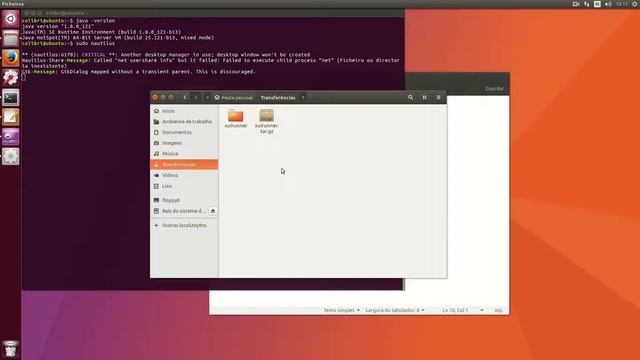Open the Texto simples dropdown

point(342,310)
